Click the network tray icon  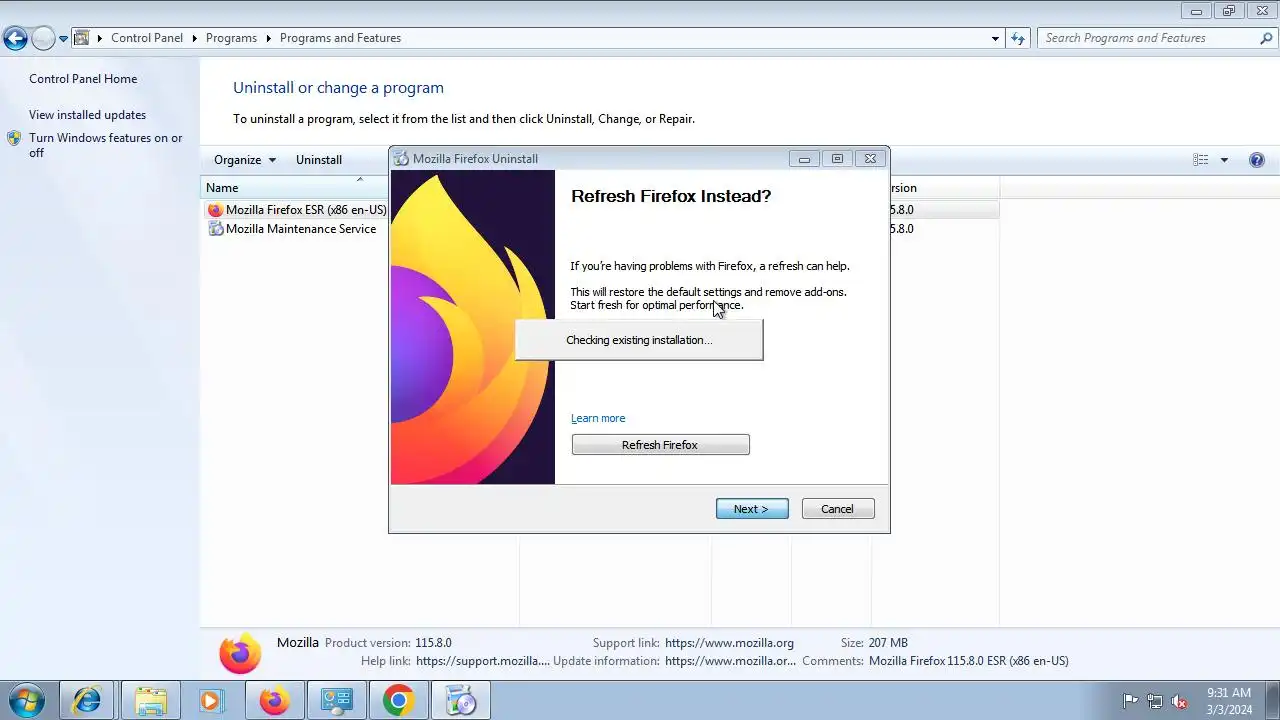click(x=1155, y=701)
